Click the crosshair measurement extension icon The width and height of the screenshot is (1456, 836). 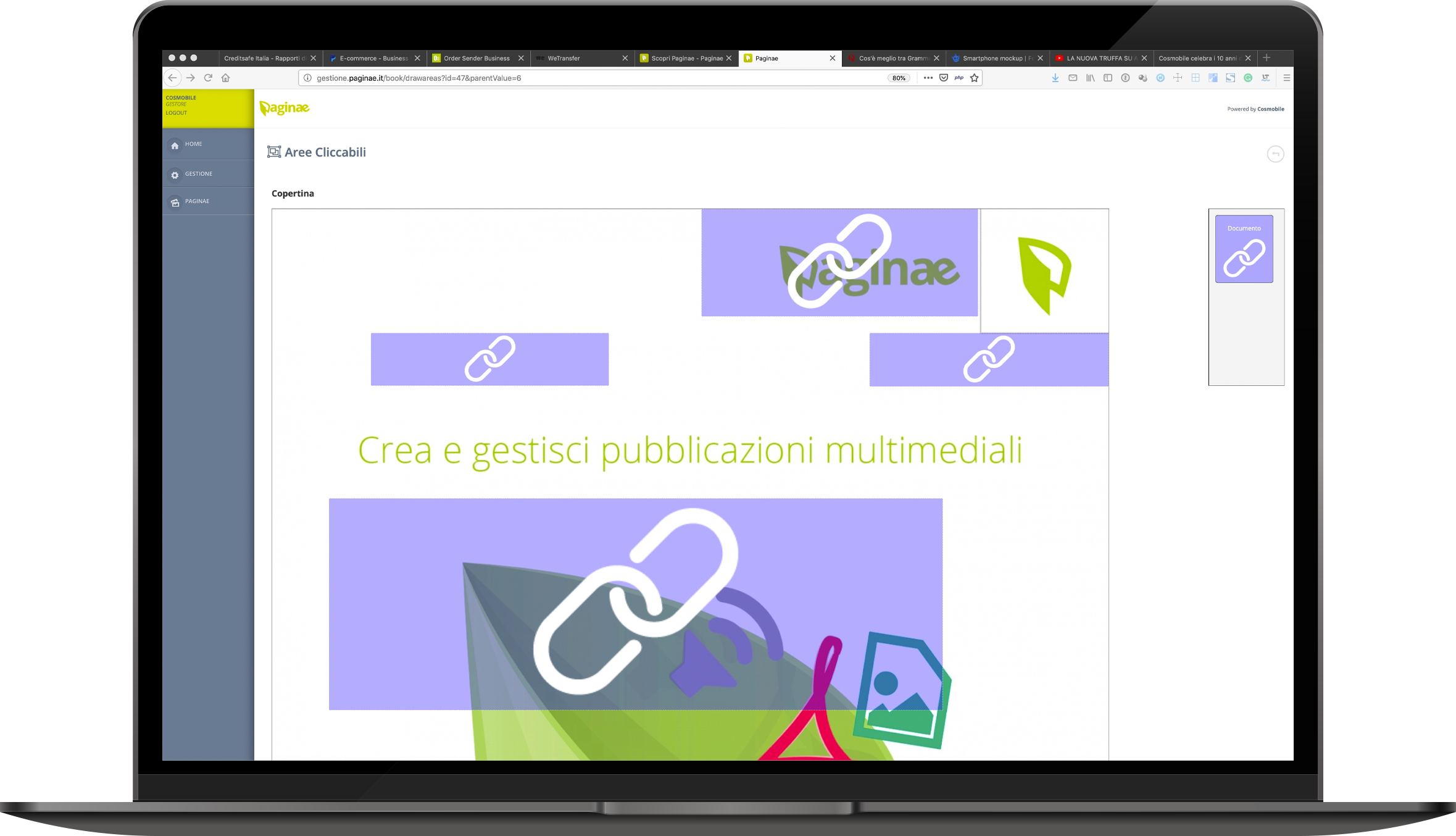click(1178, 78)
